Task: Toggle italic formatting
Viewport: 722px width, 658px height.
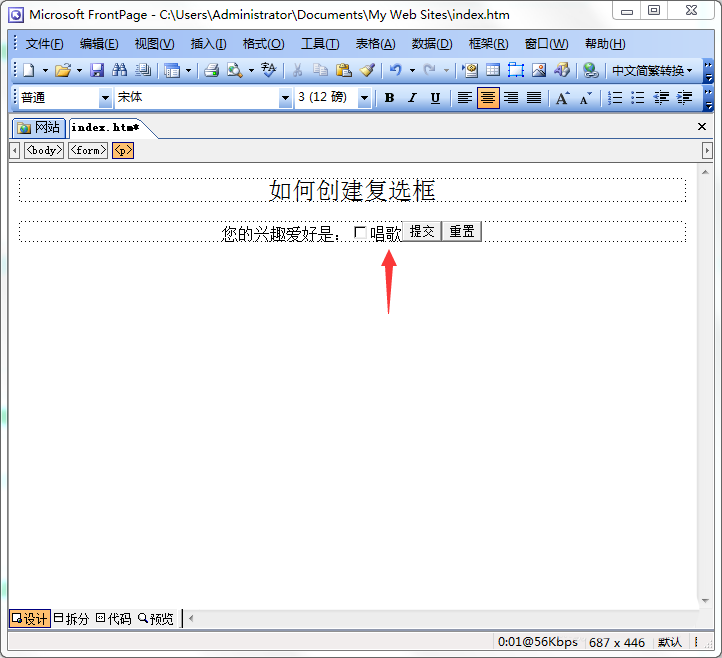Action: [x=412, y=98]
